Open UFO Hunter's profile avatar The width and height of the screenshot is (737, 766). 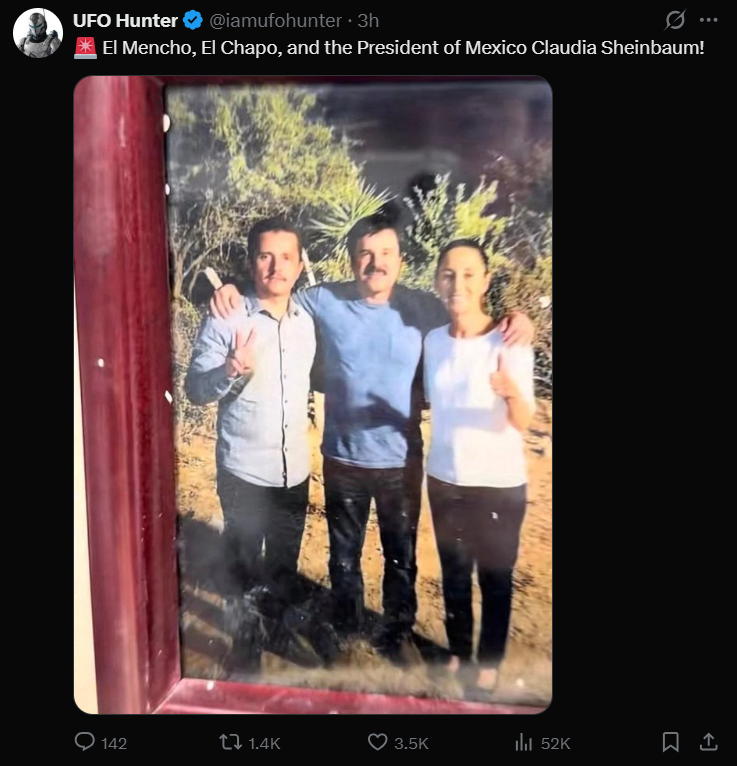pyautogui.click(x=38, y=33)
